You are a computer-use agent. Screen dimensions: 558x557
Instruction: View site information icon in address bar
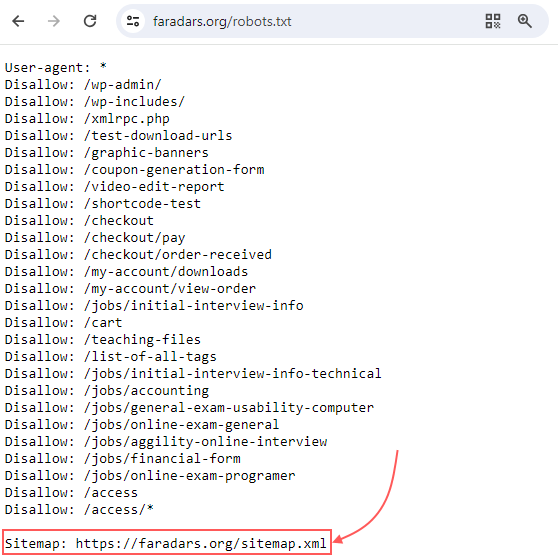pos(133,21)
